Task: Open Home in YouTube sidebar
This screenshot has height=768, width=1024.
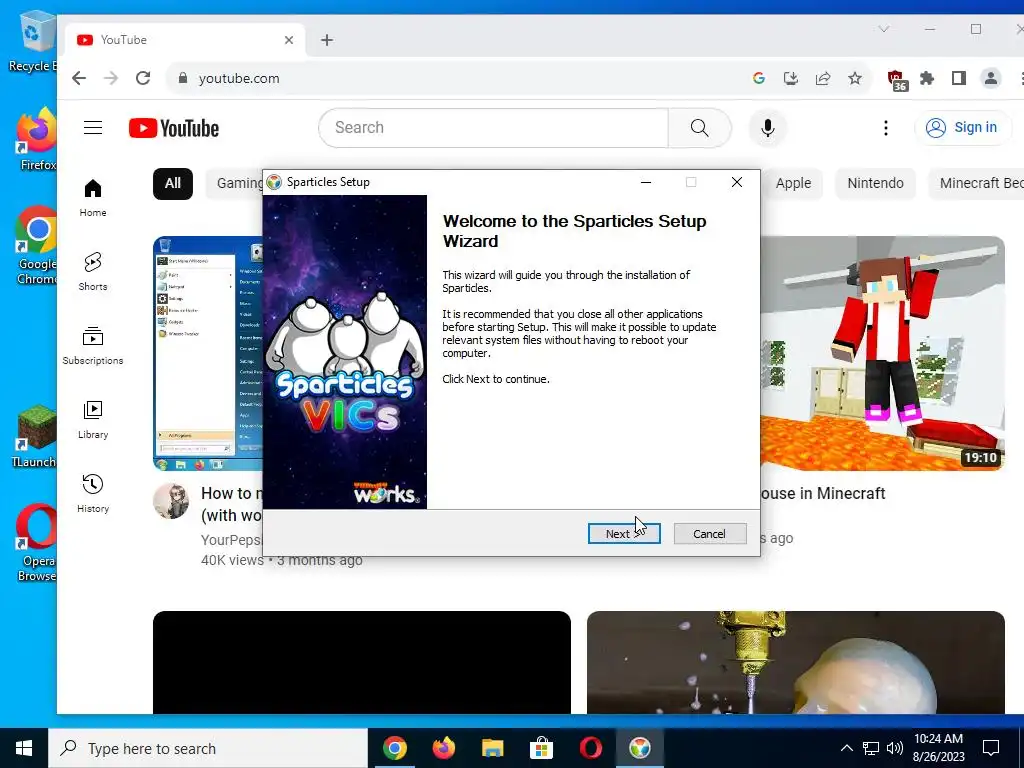Action: 93,198
